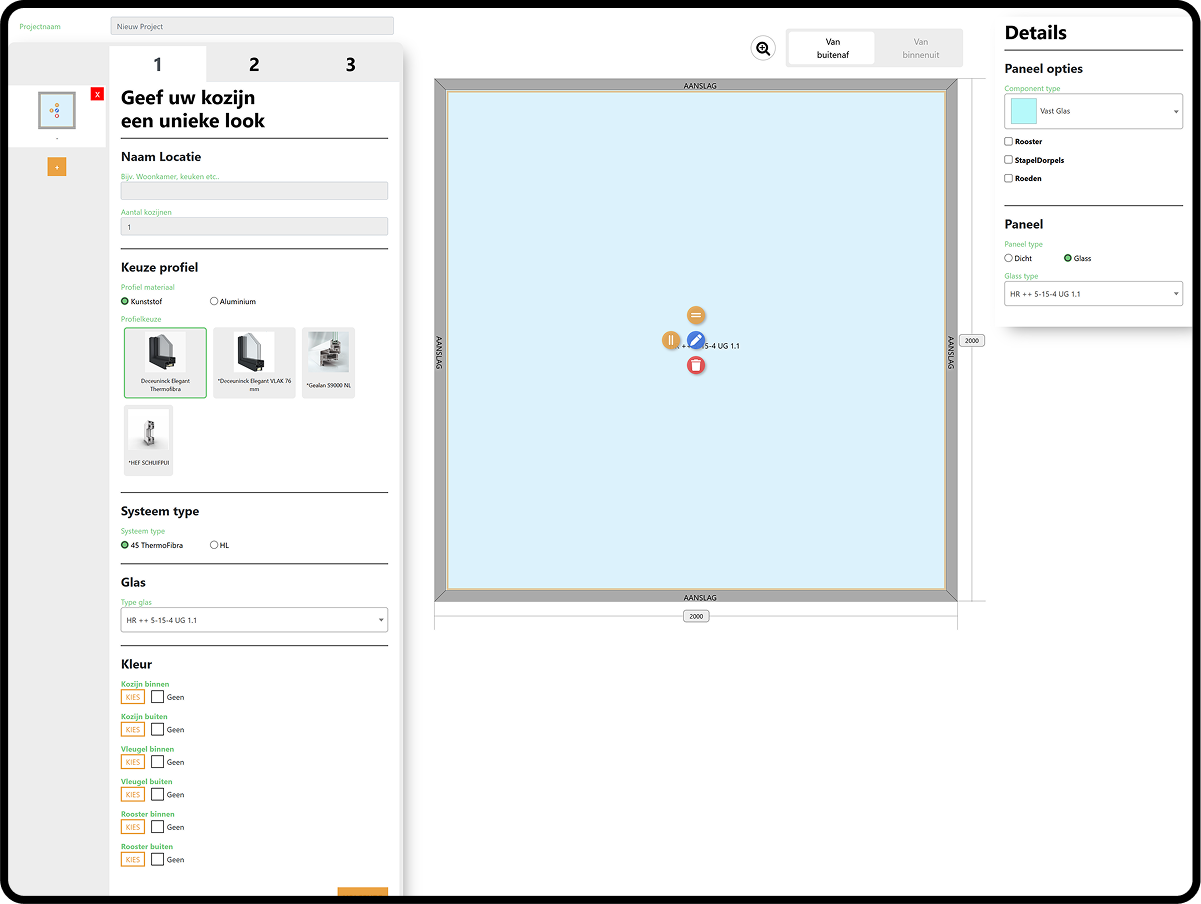The image size is (1201, 904).
Task: Click the red X on kozijn thumbnail
Action: click(97, 94)
